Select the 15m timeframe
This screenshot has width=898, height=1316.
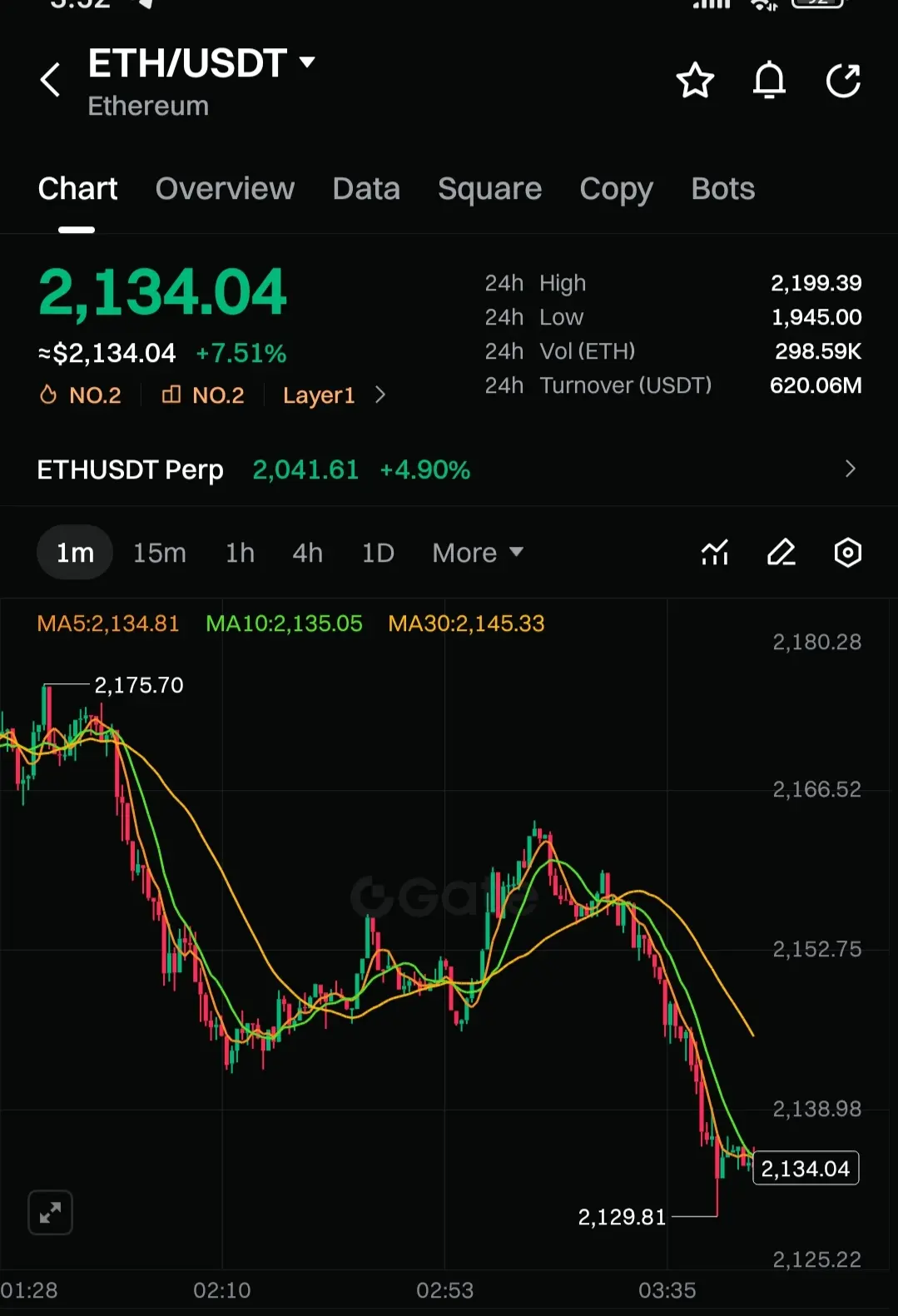point(160,553)
